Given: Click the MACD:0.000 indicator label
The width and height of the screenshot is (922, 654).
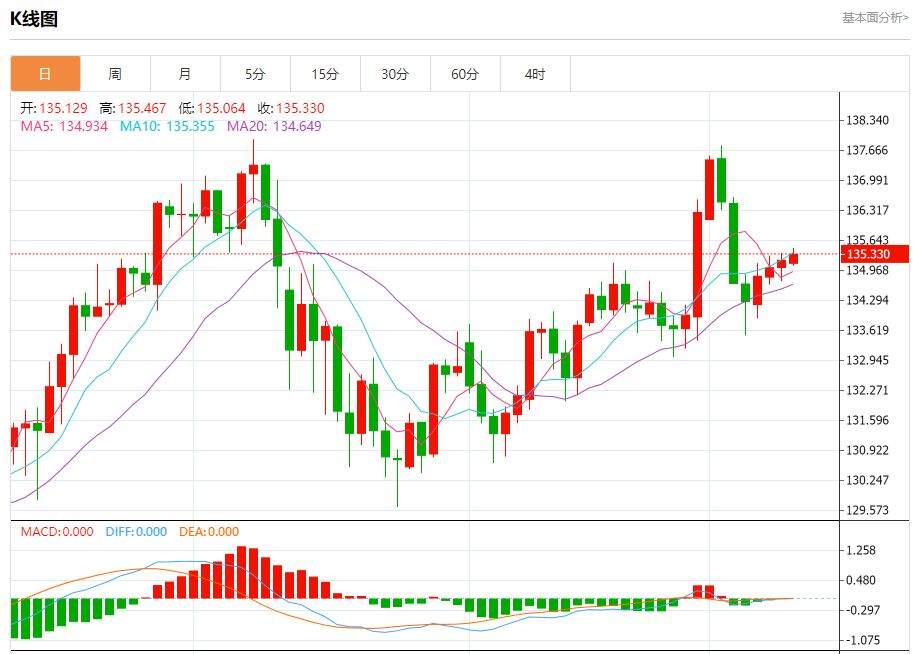Looking at the screenshot, I should click(57, 532).
